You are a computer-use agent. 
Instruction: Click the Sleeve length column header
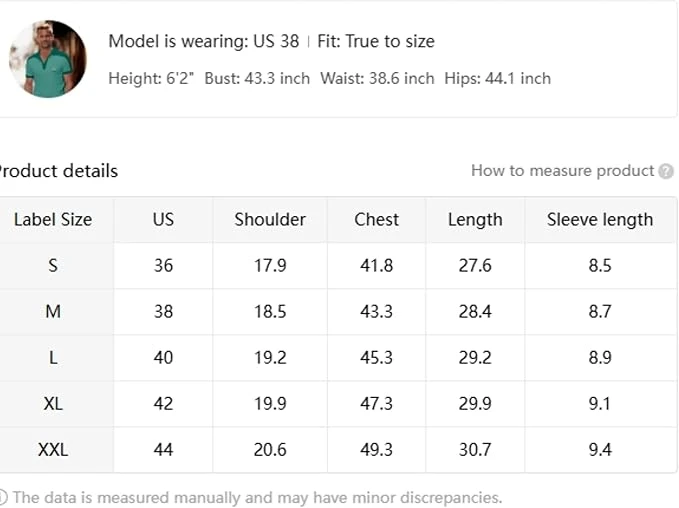point(600,220)
